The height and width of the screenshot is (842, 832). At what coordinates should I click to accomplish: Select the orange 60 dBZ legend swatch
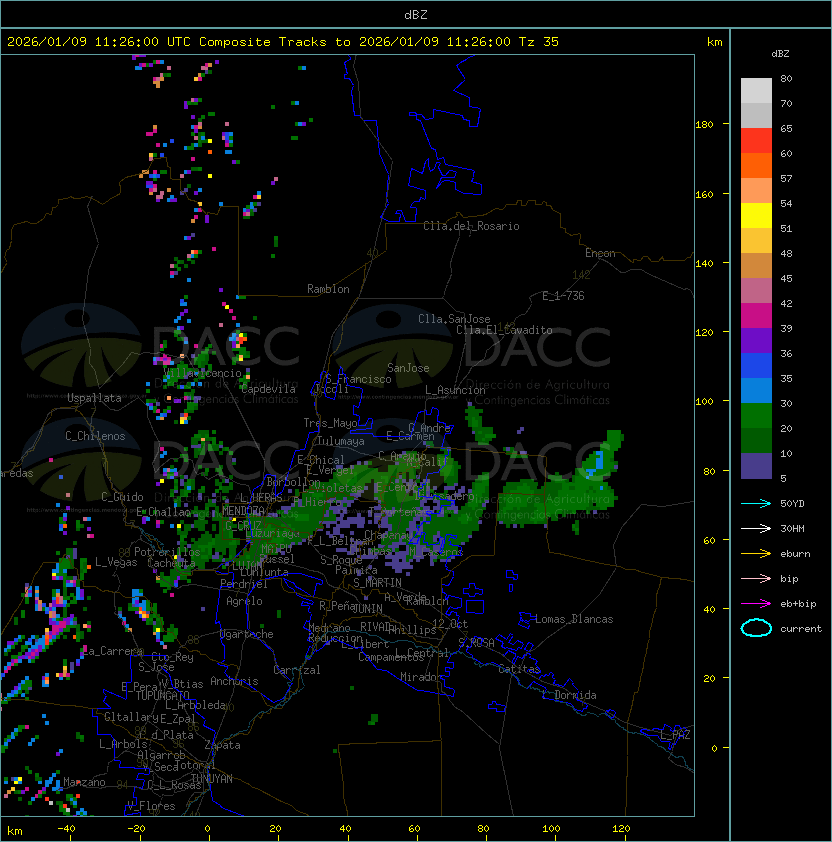(x=756, y=165)
